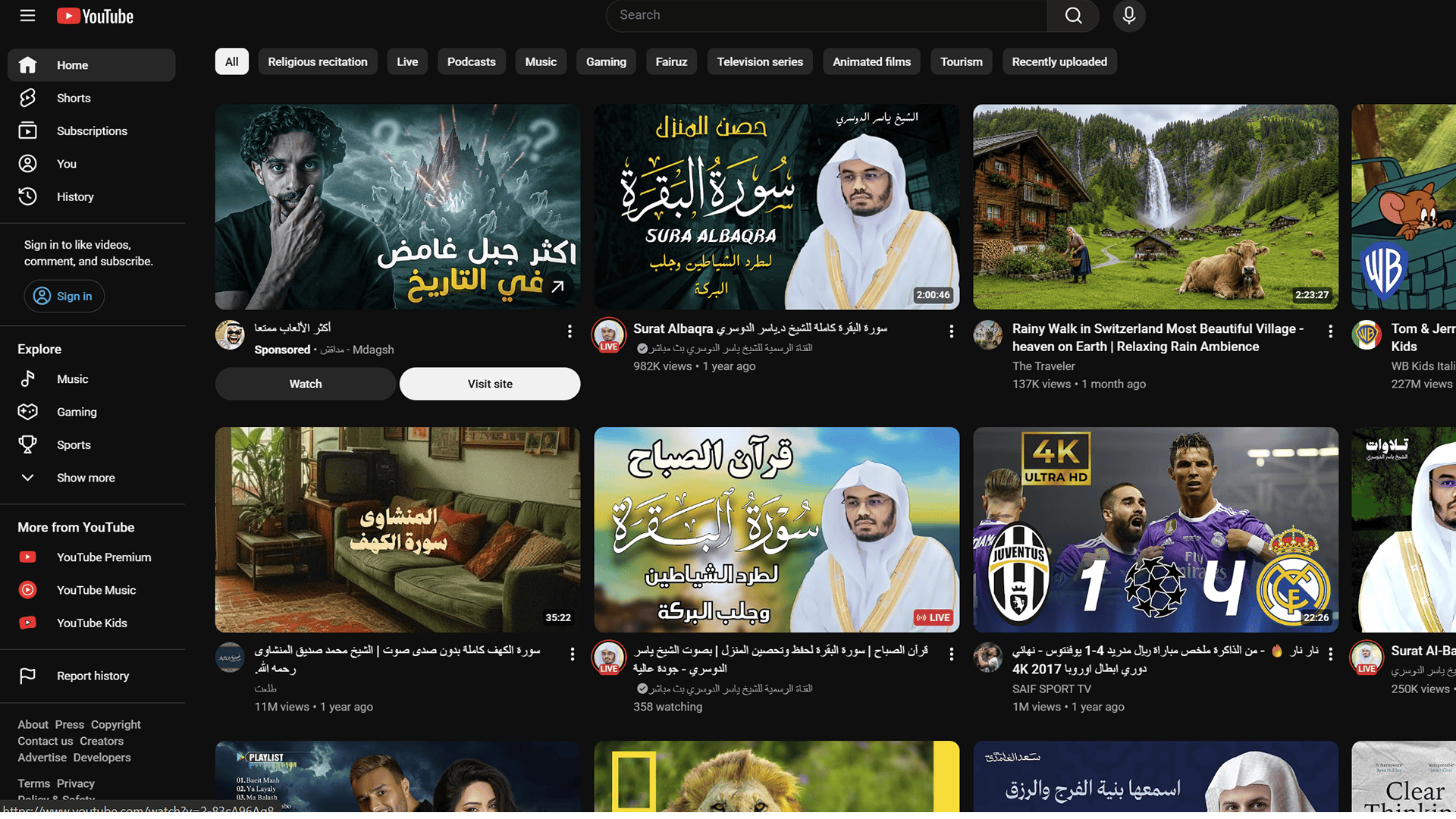Viewport: 1456px width, 819px height.
Task: Click the search magnifier button
Action: [1073, 16]
